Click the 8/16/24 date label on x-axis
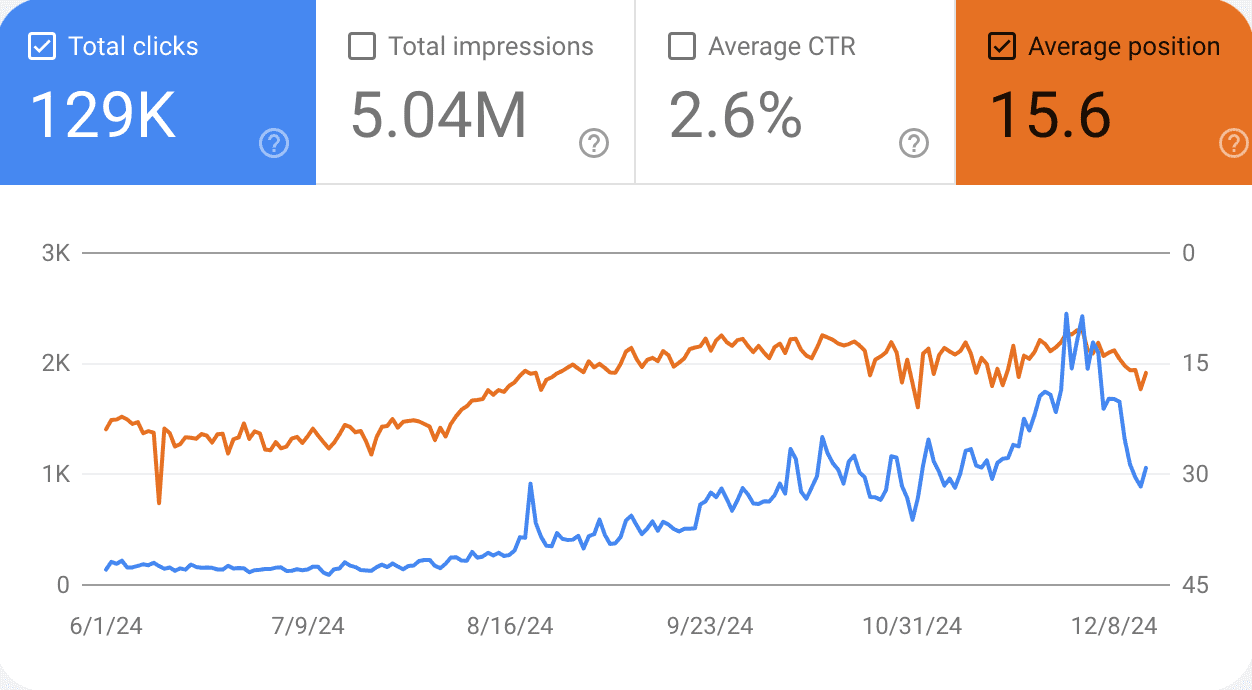Screen dimensions: 1252x690 (x=509, y=627)
